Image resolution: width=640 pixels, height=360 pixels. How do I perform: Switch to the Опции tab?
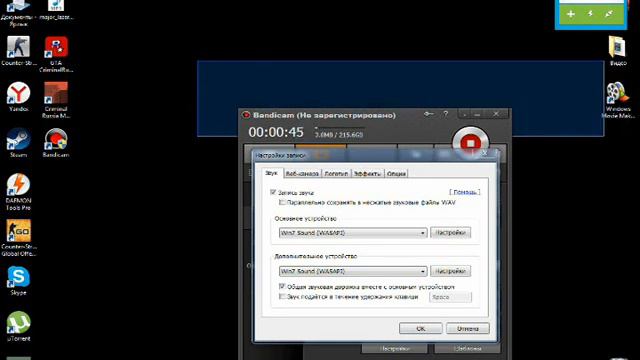396,173
